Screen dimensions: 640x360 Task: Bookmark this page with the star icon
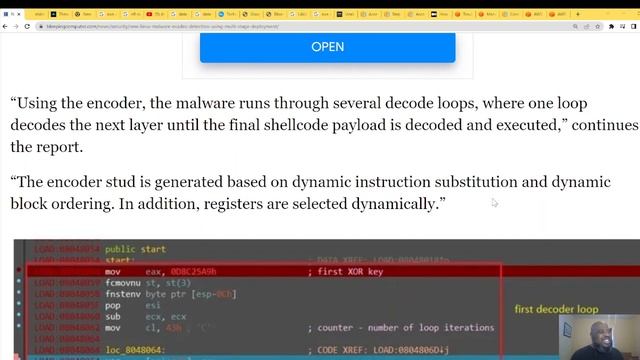point(598,27)
